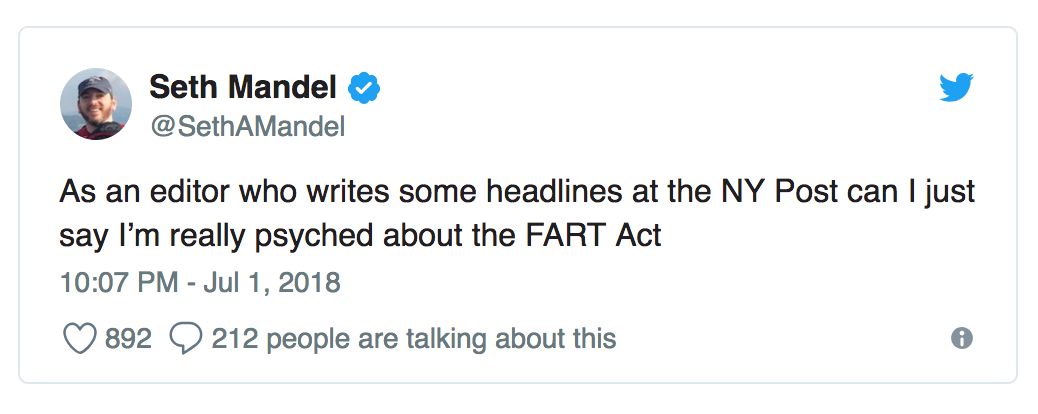1038x414 pixels.
Task: Open '212 people are talking about this'
Action: click(414, 339)
